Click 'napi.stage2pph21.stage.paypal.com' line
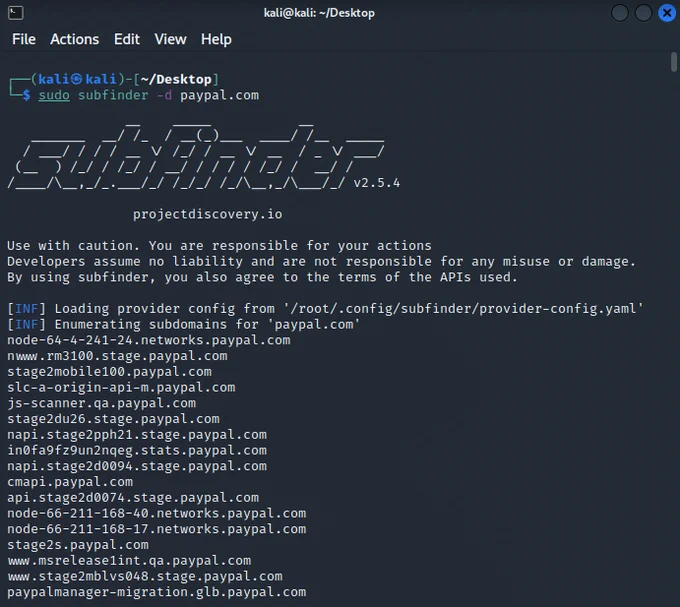 click(x=137, y=435)
